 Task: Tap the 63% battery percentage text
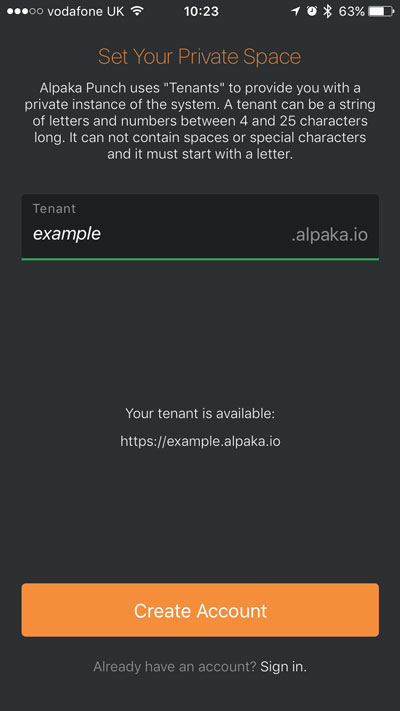pyautogui.click(x=351, y=11)
